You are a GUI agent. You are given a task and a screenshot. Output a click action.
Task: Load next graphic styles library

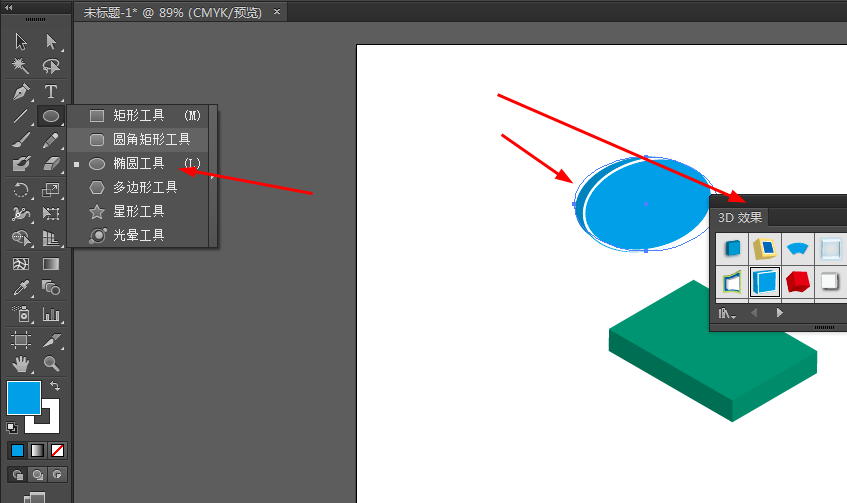pos(779,312)
